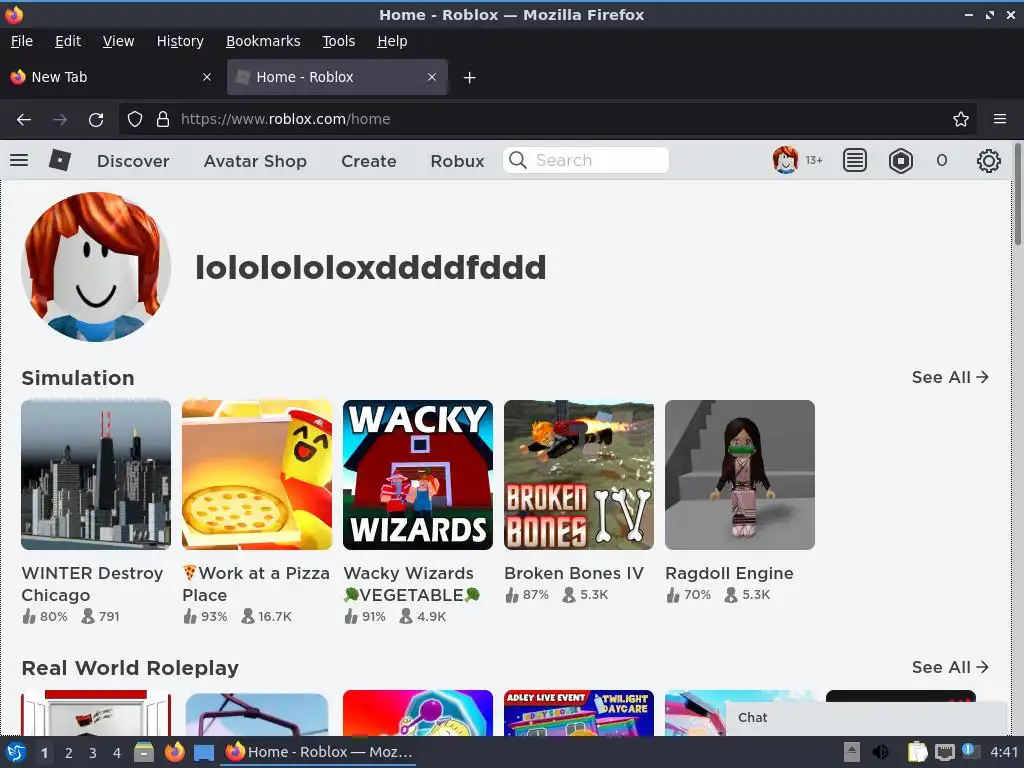
Task: Select the Home - Roblox tab
Action: (x=337, y=77)
